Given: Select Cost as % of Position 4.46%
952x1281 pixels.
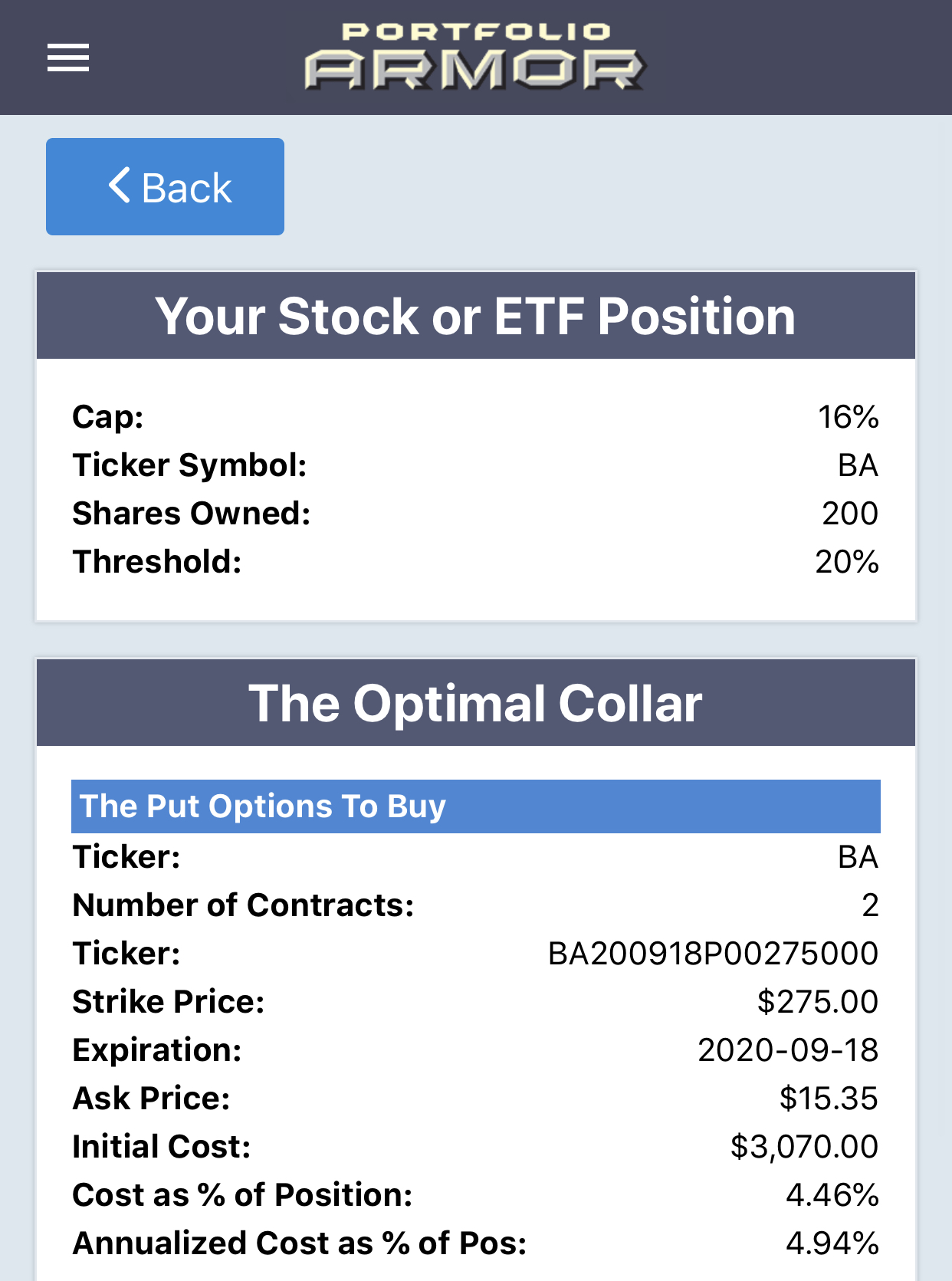Looking at the screenshot, I should [832, 1195].
